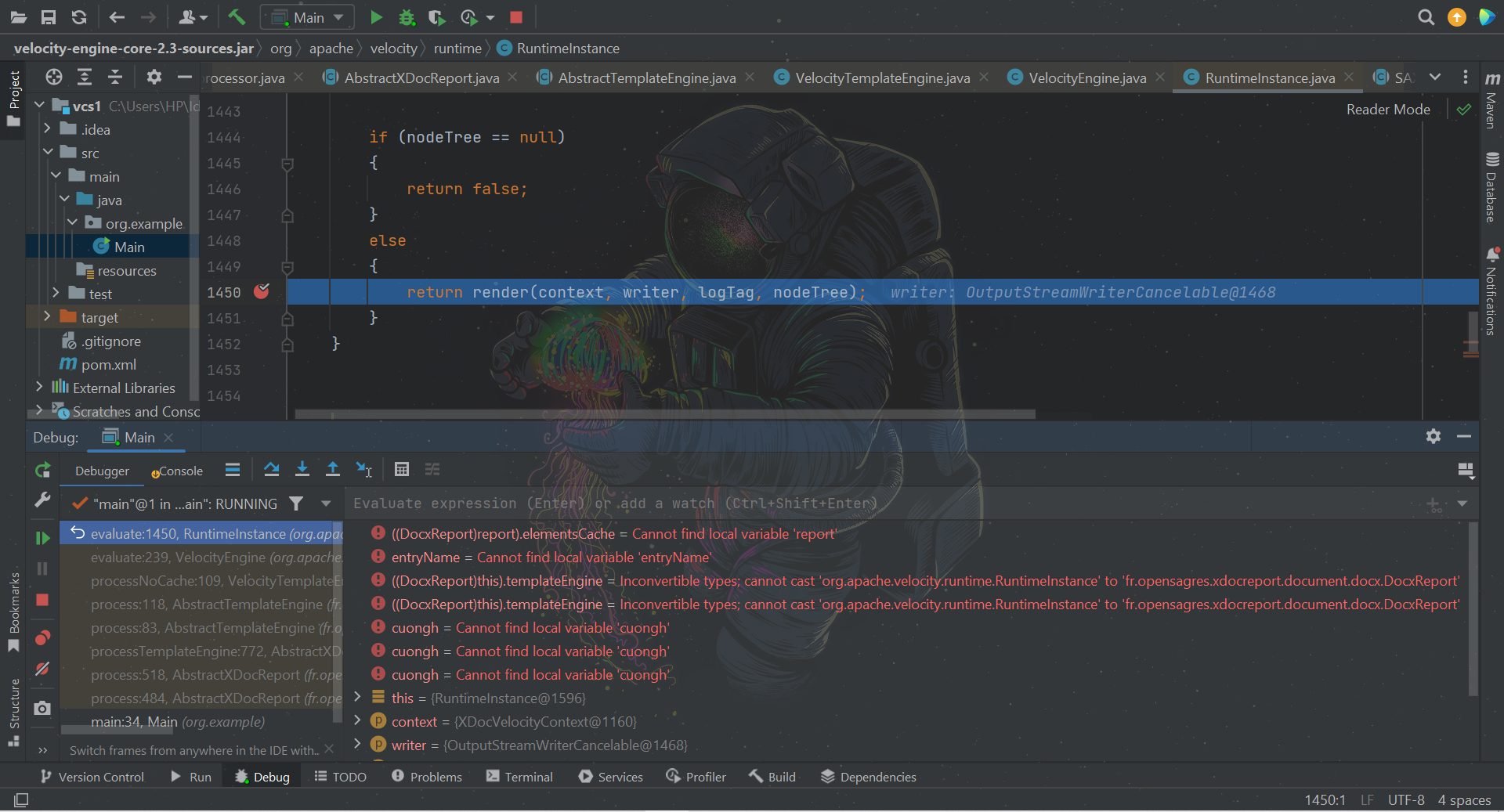Viewport: 1504px width, 812px height.
Task: Navigate back with the left arrow icon
Action: coord(117,17)
